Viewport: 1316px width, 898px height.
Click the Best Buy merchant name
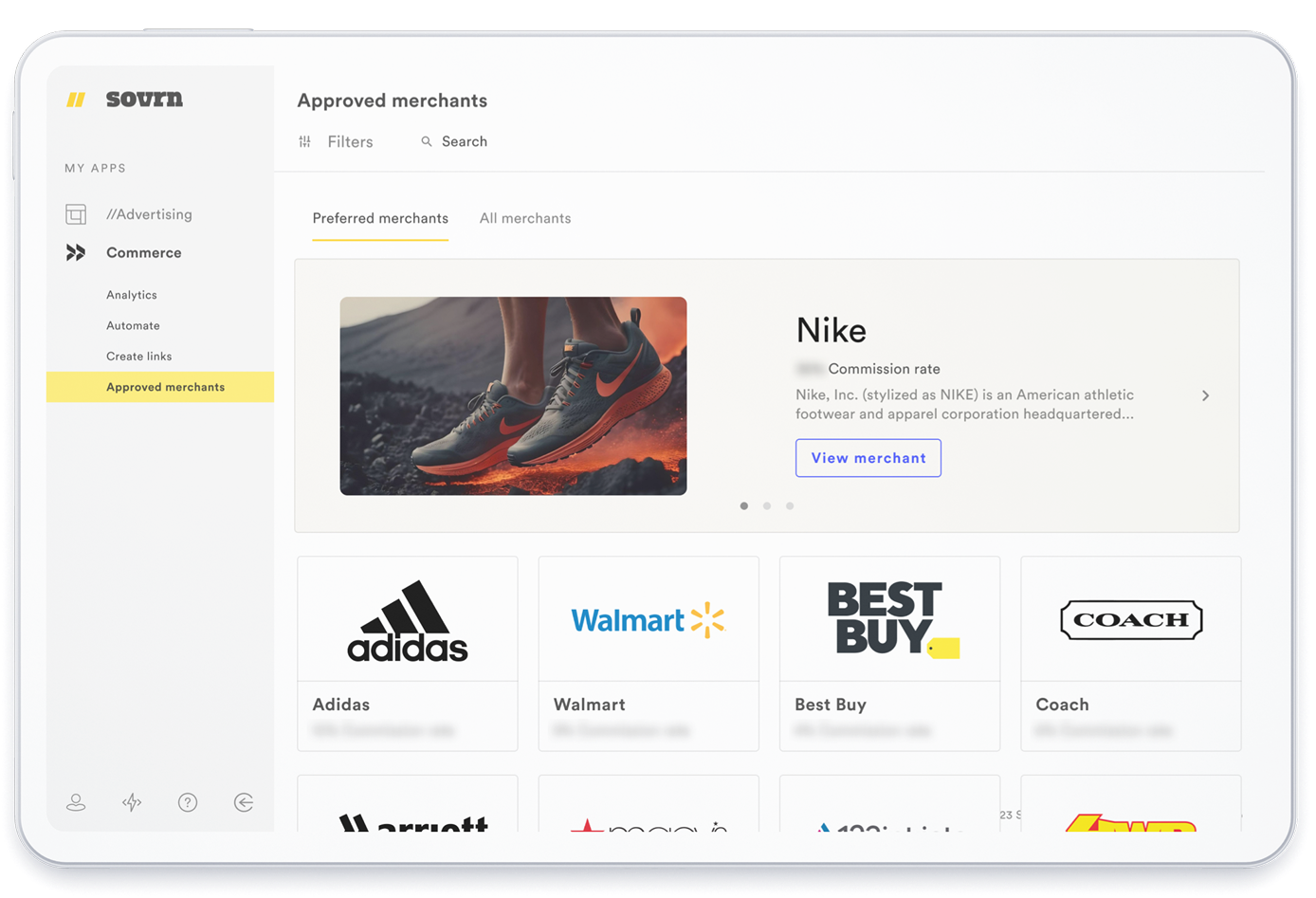tap(831, 705)
